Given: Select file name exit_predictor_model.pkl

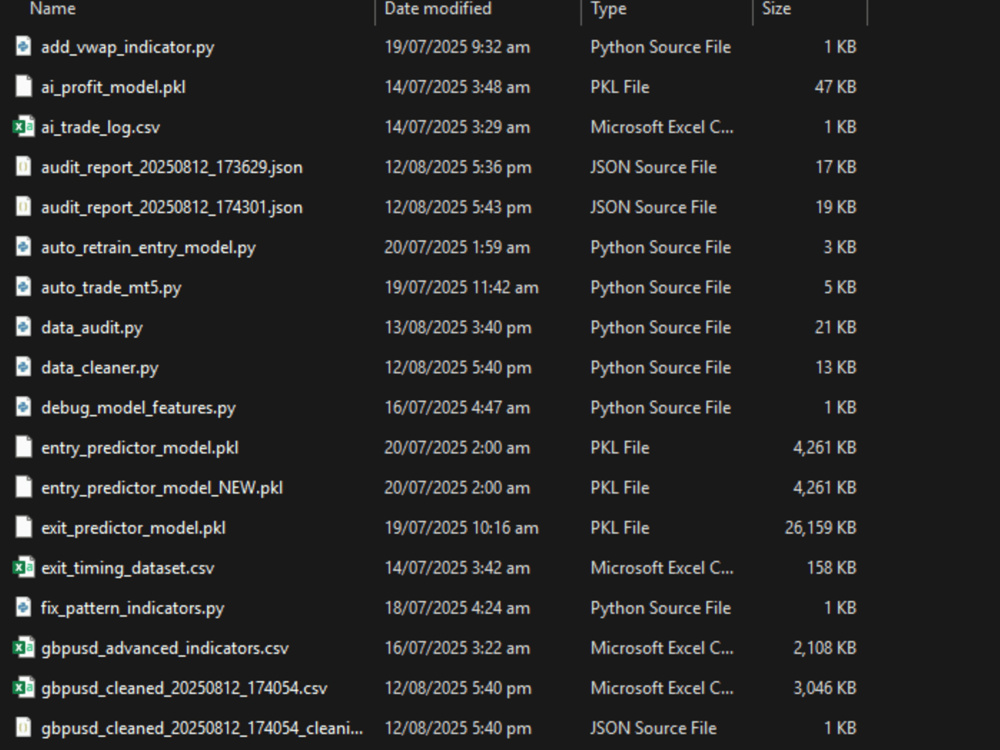Looking at the screenshot, I should 133,528.
